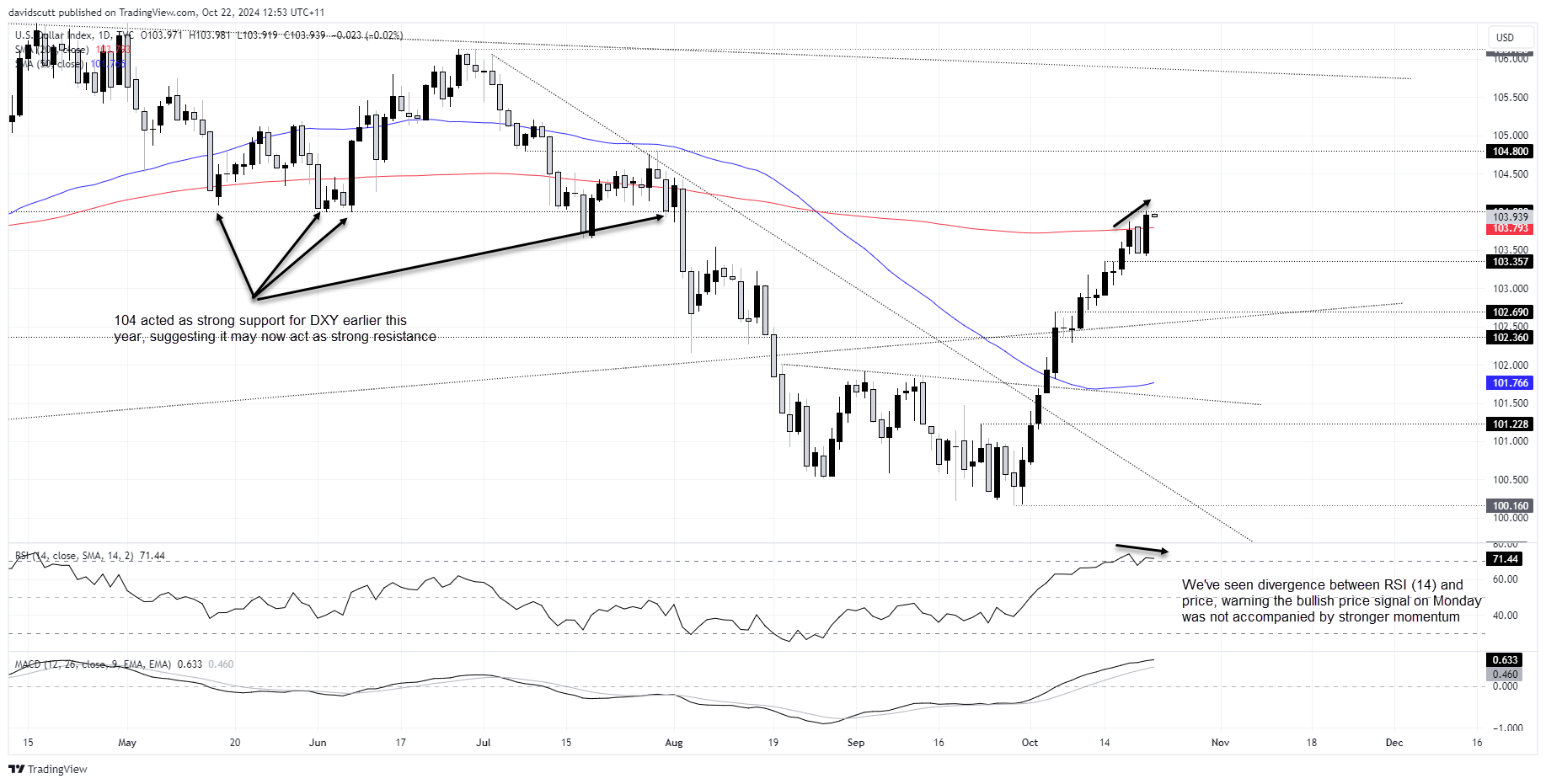The height and width of the screenshot is (784, 1546).
Task: Click the MACD legend value 0.633
Action: coord(190,664)
